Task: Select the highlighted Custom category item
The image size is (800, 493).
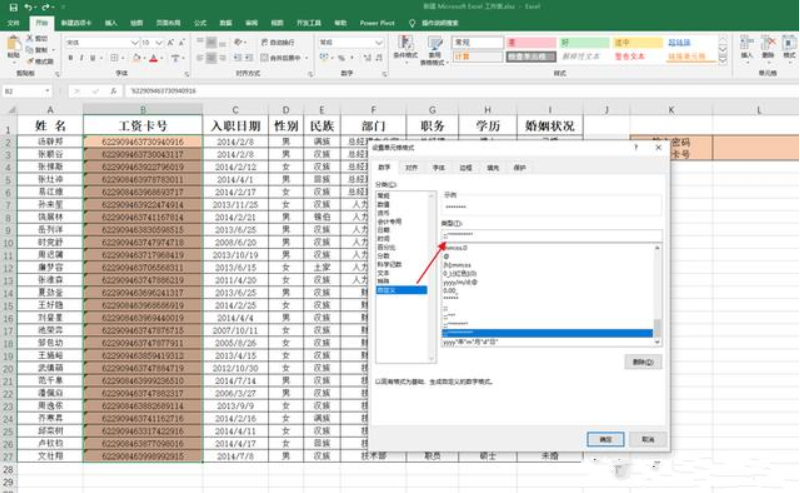Action: click(x=402, y=290)
